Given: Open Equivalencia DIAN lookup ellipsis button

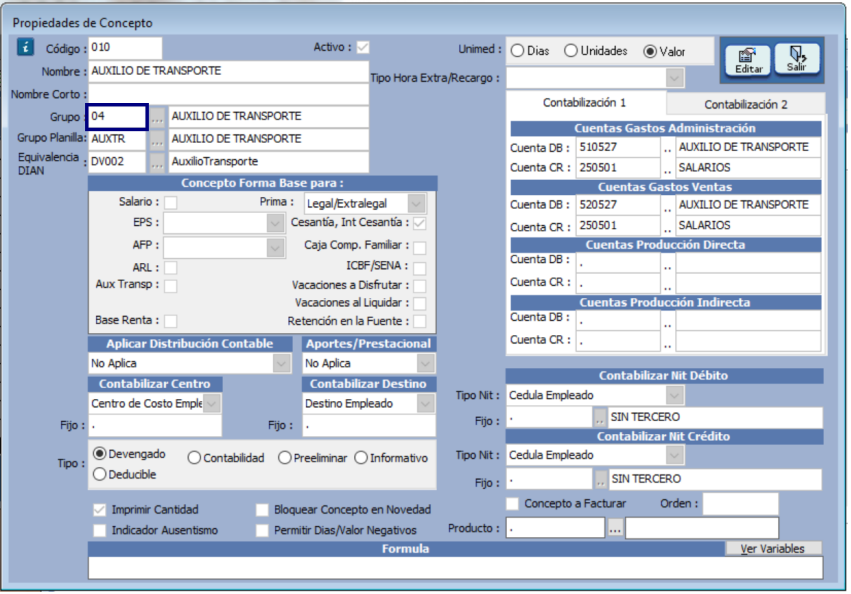Looking at the screenshot, I should coord(157,162).
